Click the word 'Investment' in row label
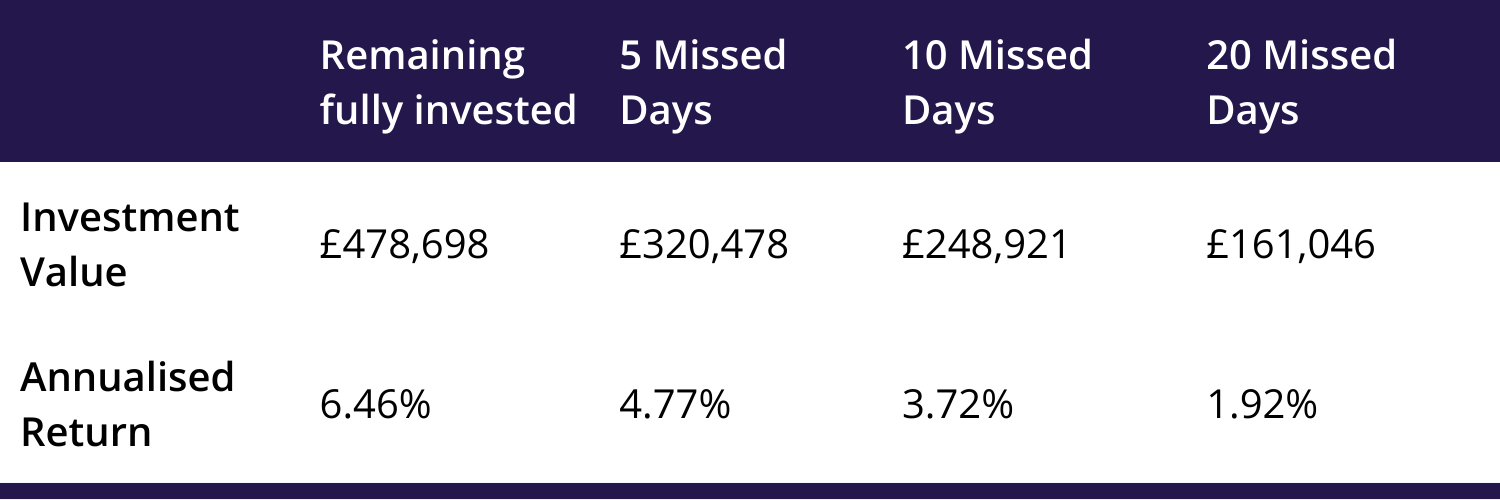Image resolution: width=1500 pixels, height=500 pixels. pos(130,218)
